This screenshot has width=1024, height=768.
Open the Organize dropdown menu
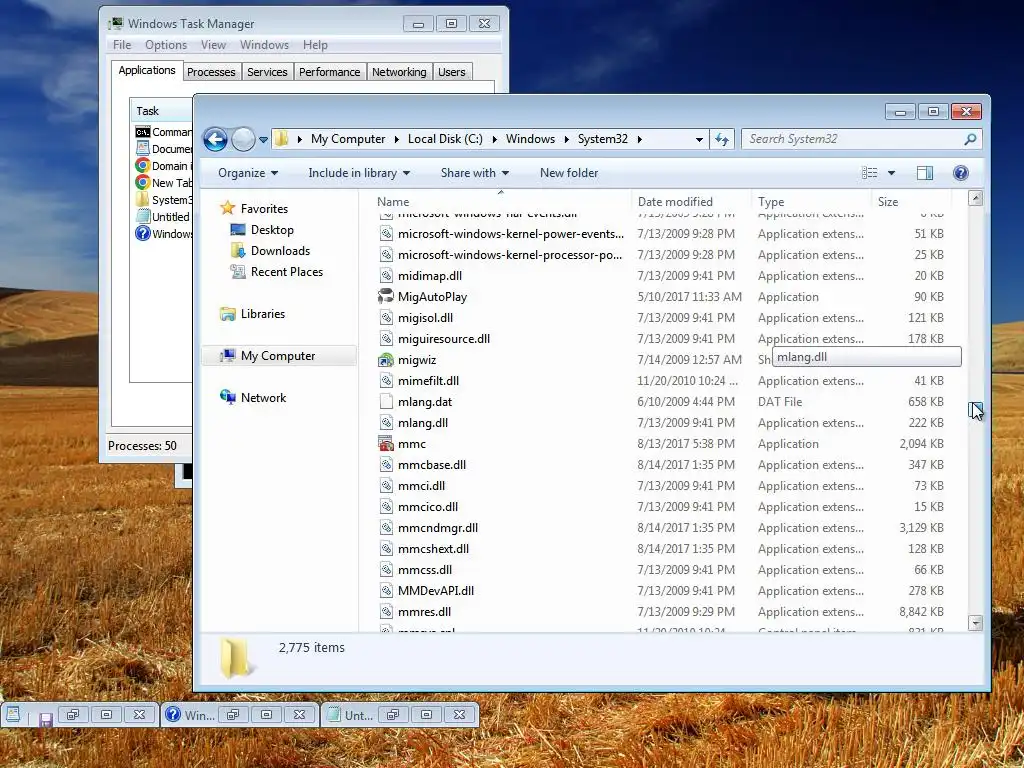(248, 173)
